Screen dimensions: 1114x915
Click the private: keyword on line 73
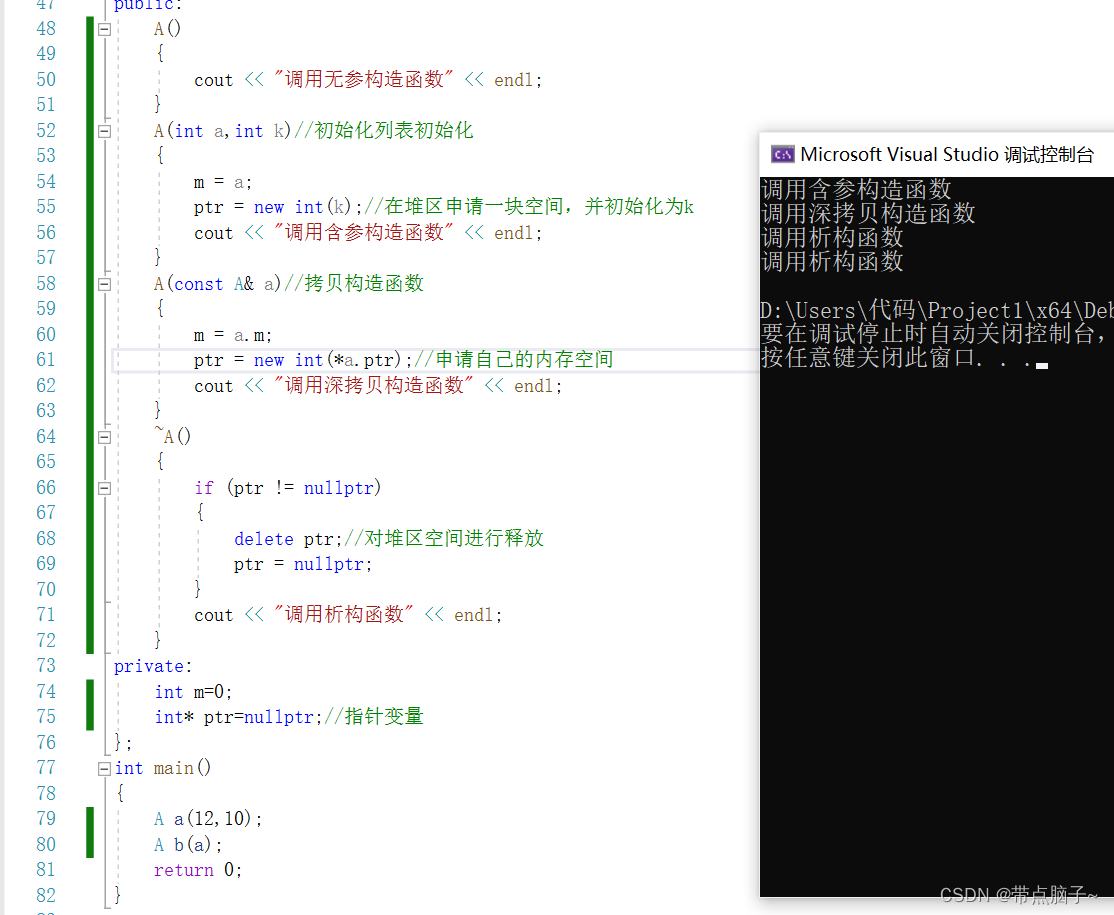tap(153, 666)
